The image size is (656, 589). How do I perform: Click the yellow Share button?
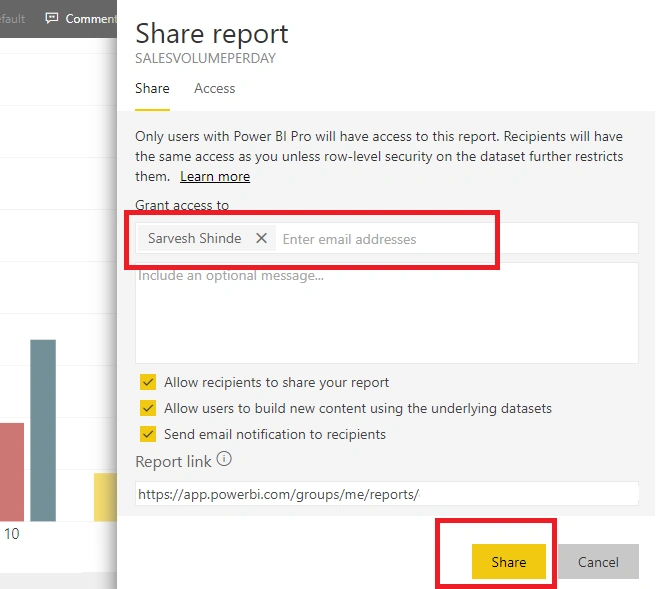click(509, 561)
